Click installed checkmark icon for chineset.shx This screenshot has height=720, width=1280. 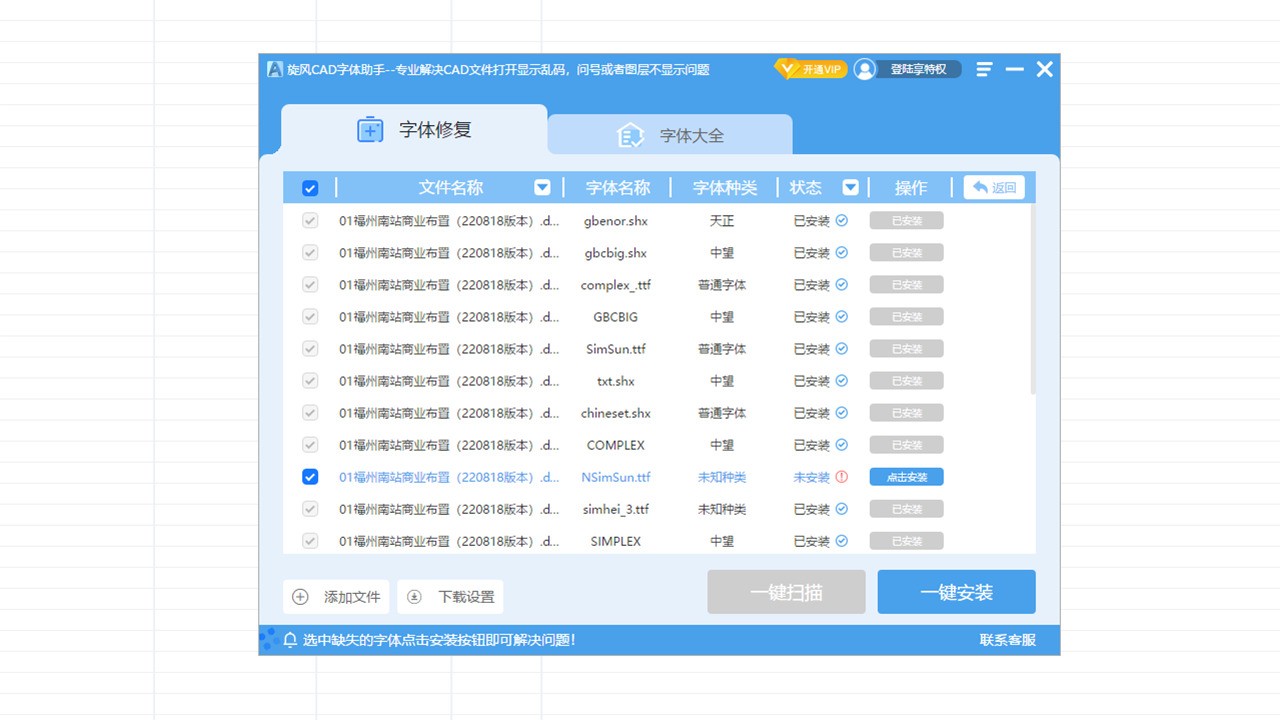(x=842, y=413)
